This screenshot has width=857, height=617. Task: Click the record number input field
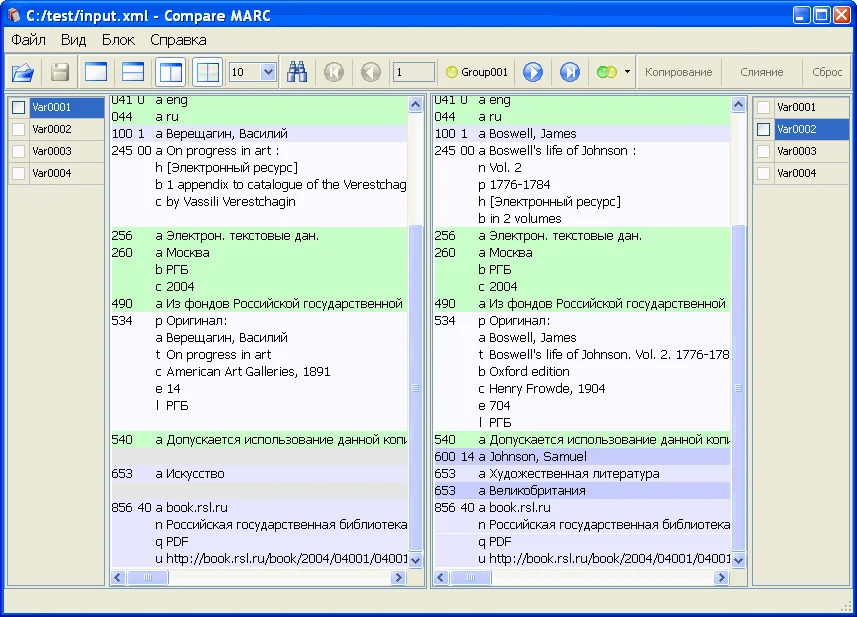click(413, 72)
